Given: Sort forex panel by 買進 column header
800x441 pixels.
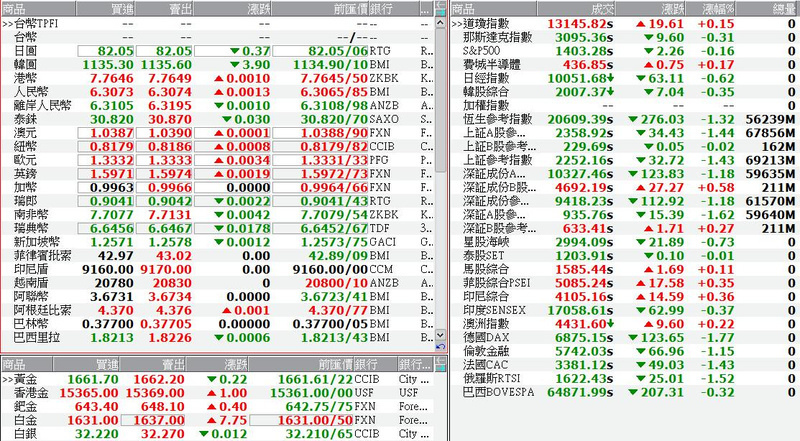Looking at the screenshot, I should click(106, 9).
